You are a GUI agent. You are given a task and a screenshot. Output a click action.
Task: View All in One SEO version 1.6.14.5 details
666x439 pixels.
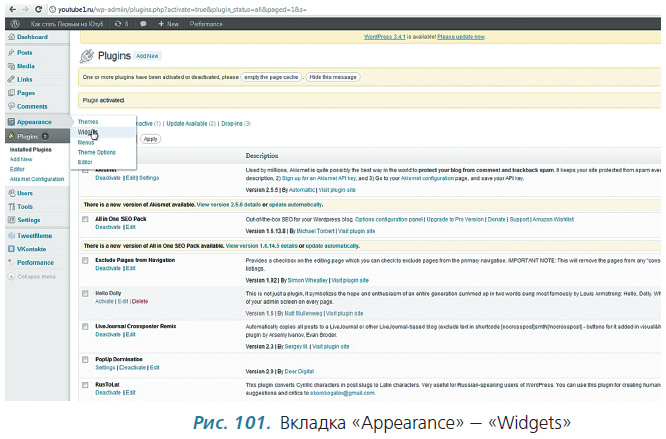point(262,246)
